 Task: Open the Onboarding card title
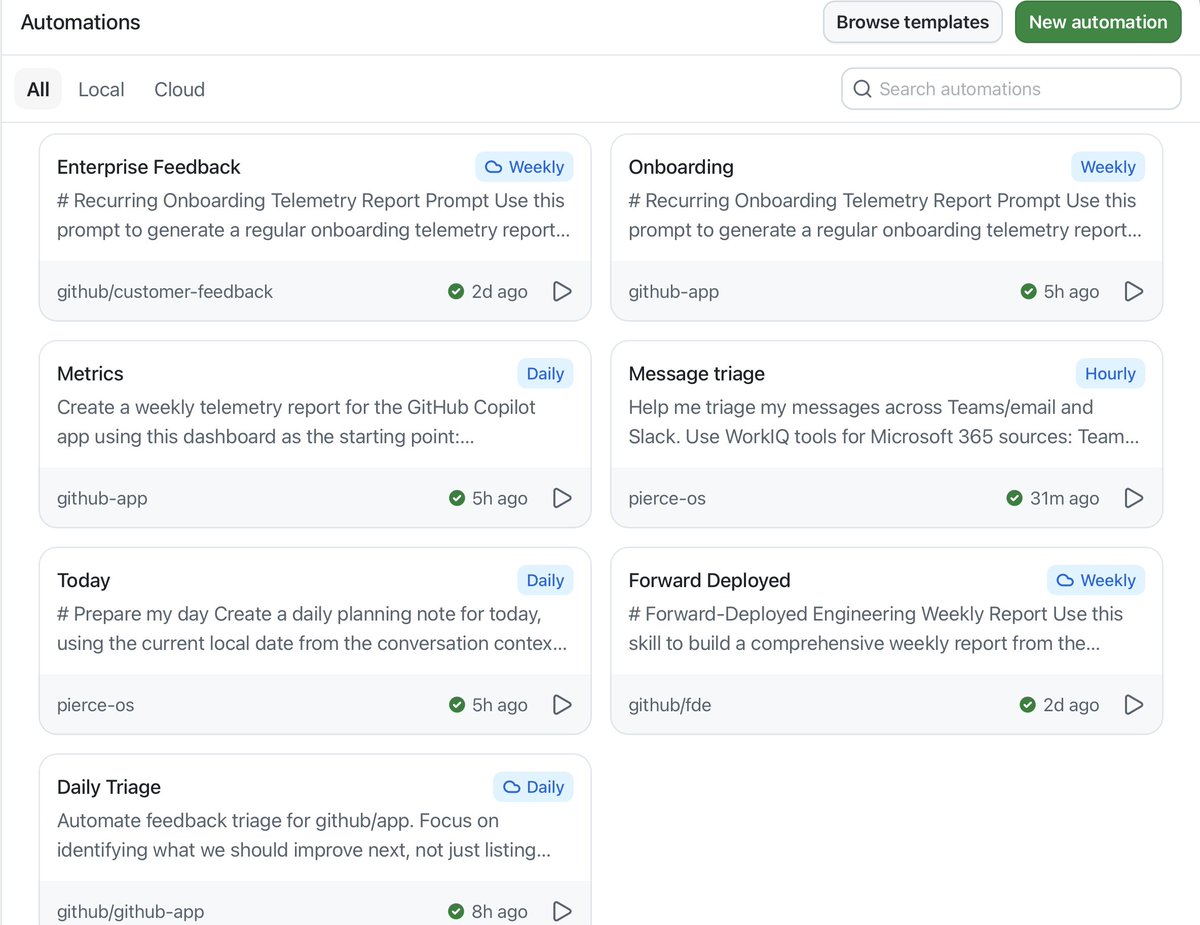point(681,167)
